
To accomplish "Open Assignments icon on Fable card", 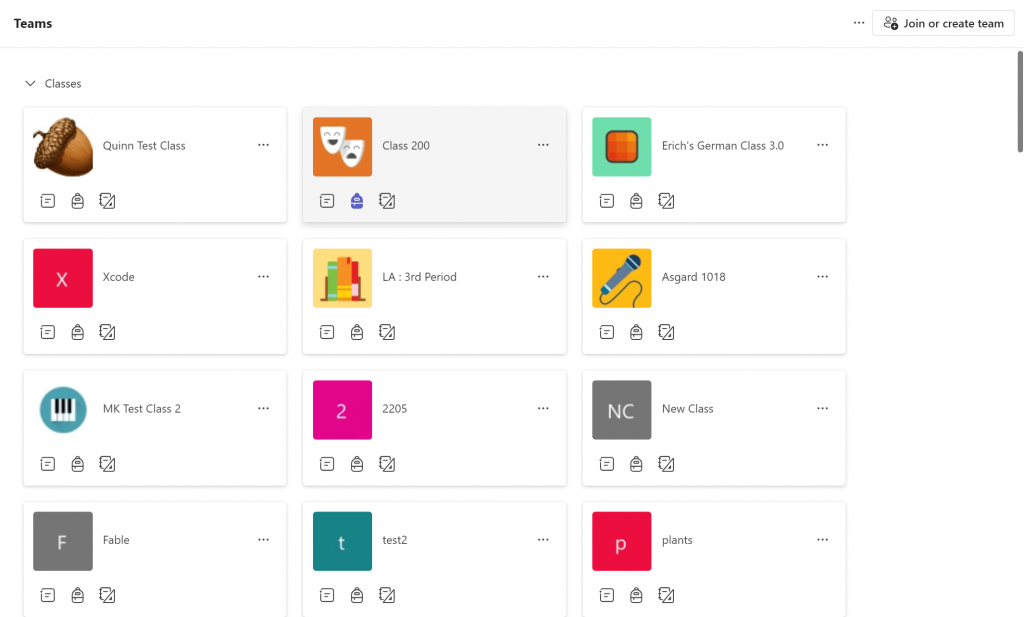I will point(48,595).
